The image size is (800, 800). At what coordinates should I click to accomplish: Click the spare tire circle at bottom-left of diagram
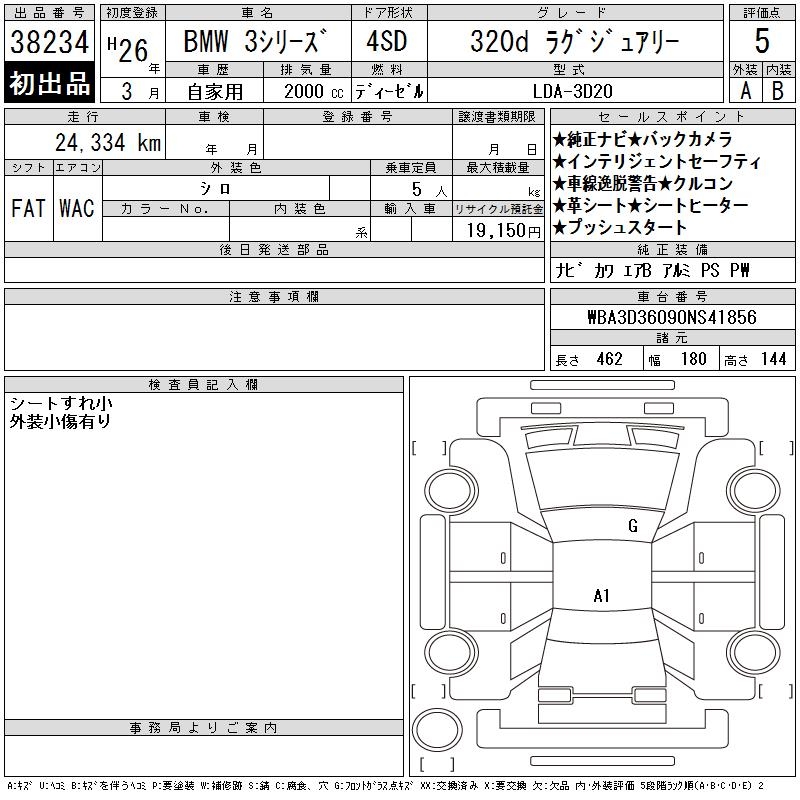click(x=437, y=730)
